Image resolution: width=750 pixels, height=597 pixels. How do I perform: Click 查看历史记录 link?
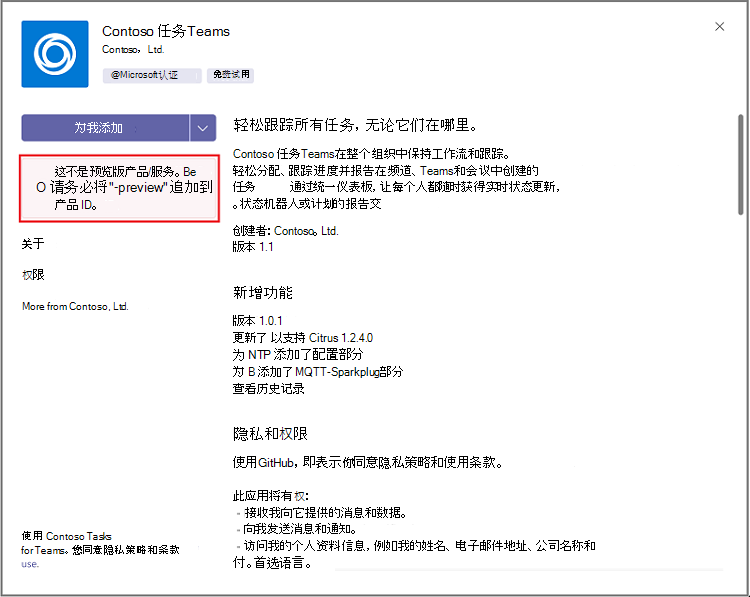(268, 388)
